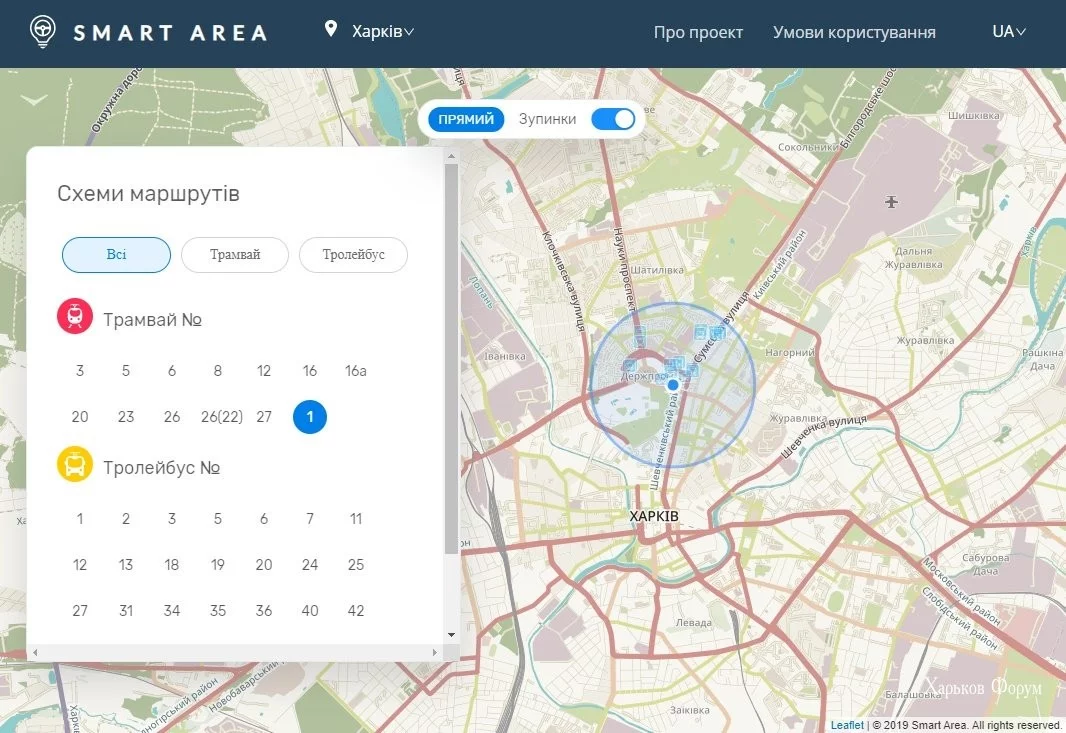The width and height of the screenshot is (1066, 733).
Task: Click the scroll down arrow in routes panel
Action: (x=451, y=634)
